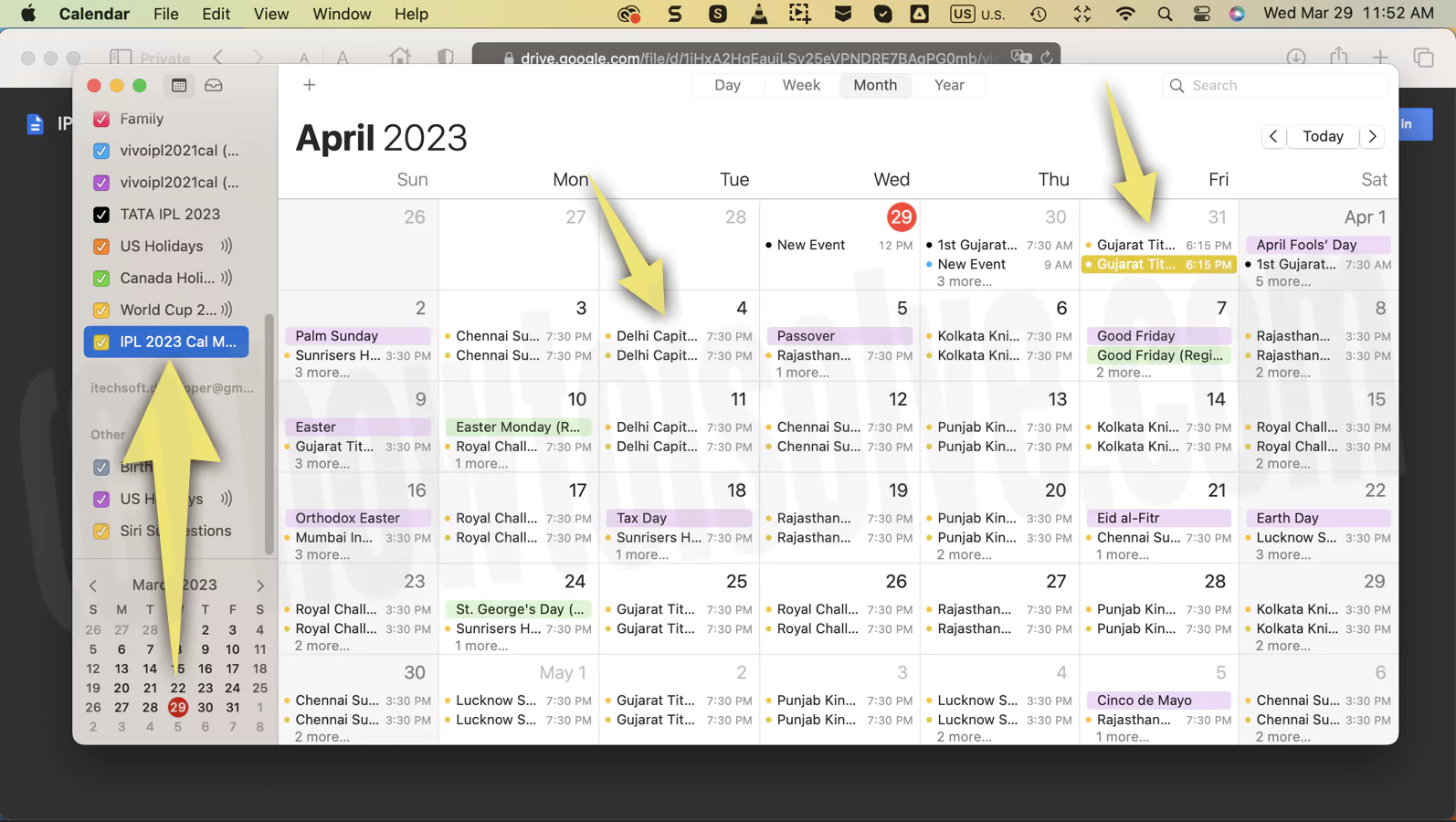1456x822 pixels.
Task: Open Earth Day event on April 22
Action: click(x=1318, y=518)
